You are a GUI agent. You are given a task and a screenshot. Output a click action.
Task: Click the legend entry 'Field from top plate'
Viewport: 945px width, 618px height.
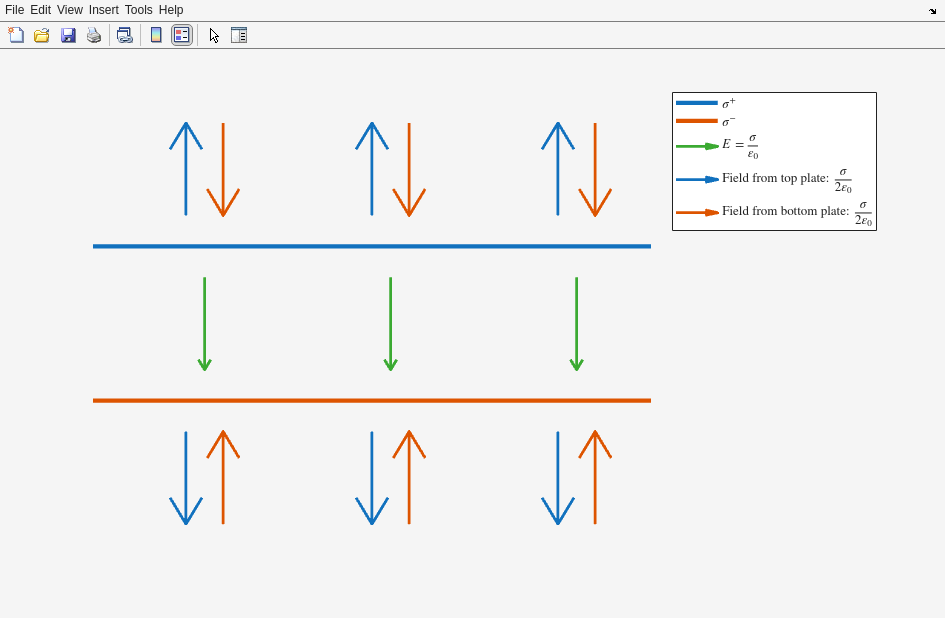pyautogui.click(x=775, y=178)
